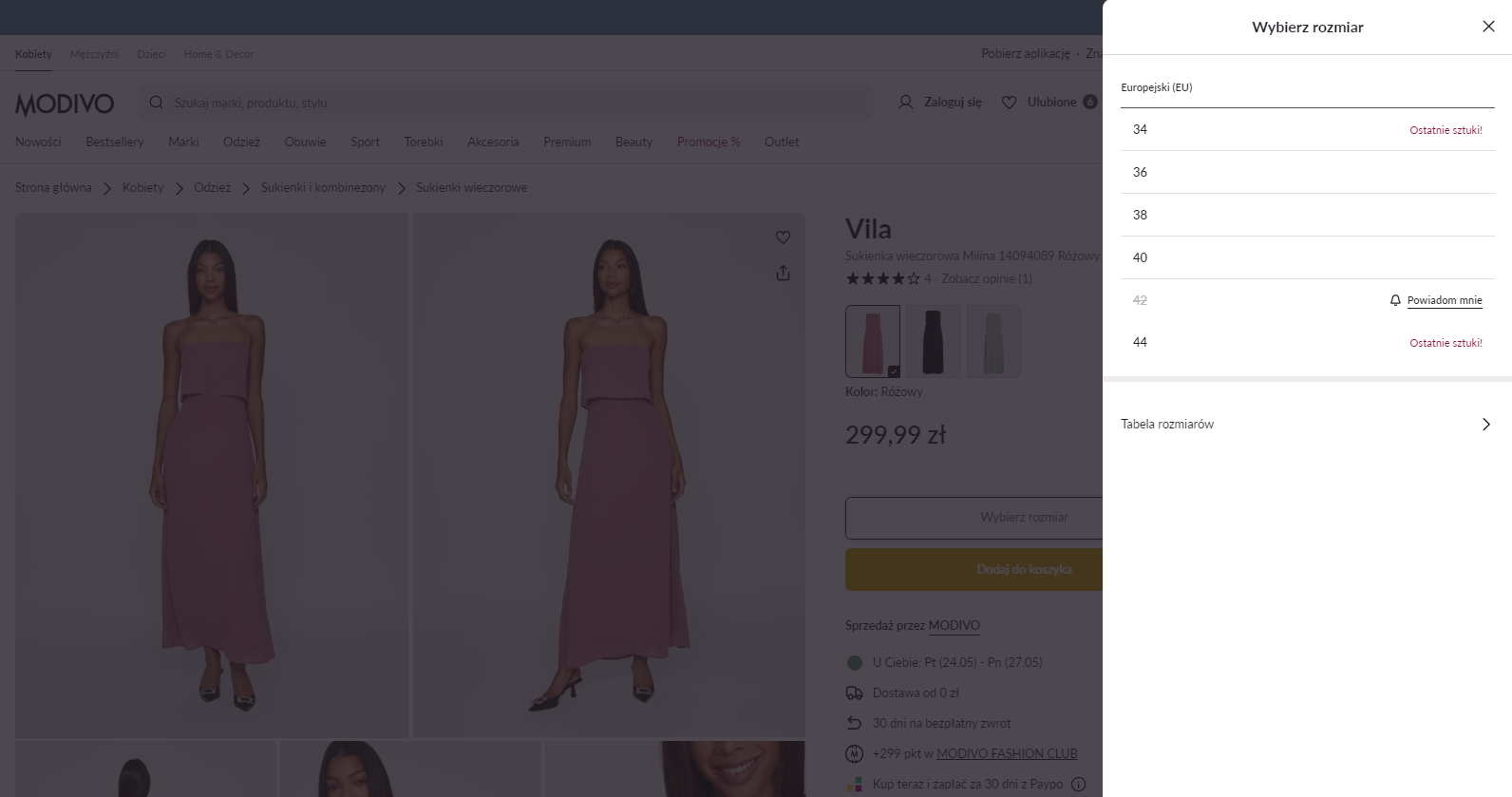This screenshot has height=797, width=1512.
Task: Switch to Home & Decor tab
Action: pyautogui.click(x=218, y=54)
